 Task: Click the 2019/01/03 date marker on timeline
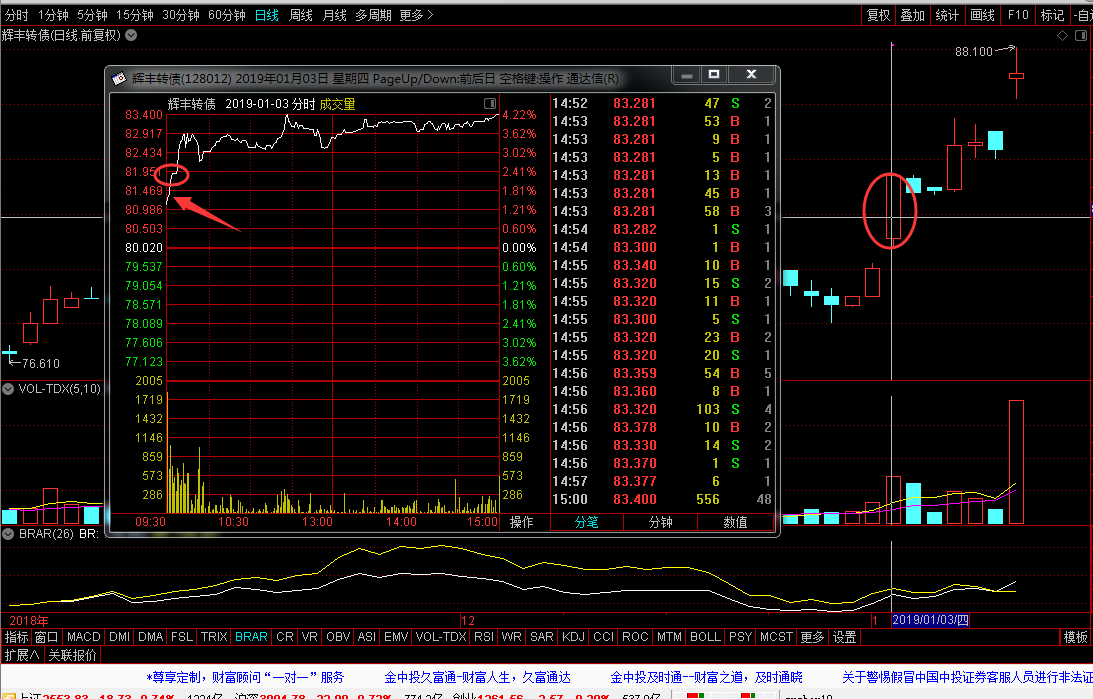(931, 620)
